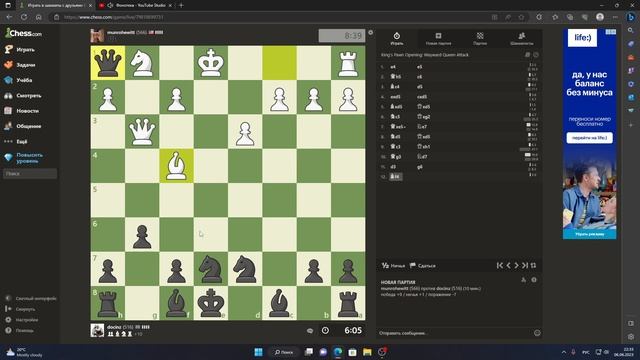Screen dimensions: 640x360
Task: Click the info icon by opening name
Action: (536, 55)
